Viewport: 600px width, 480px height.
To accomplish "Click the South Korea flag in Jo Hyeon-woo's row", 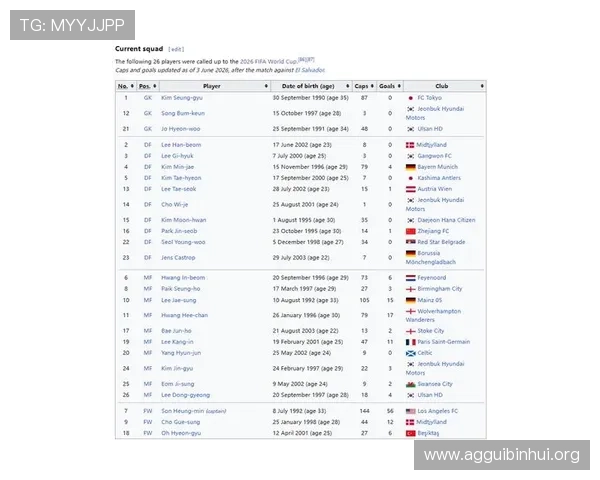I will (x=411, y=129).
